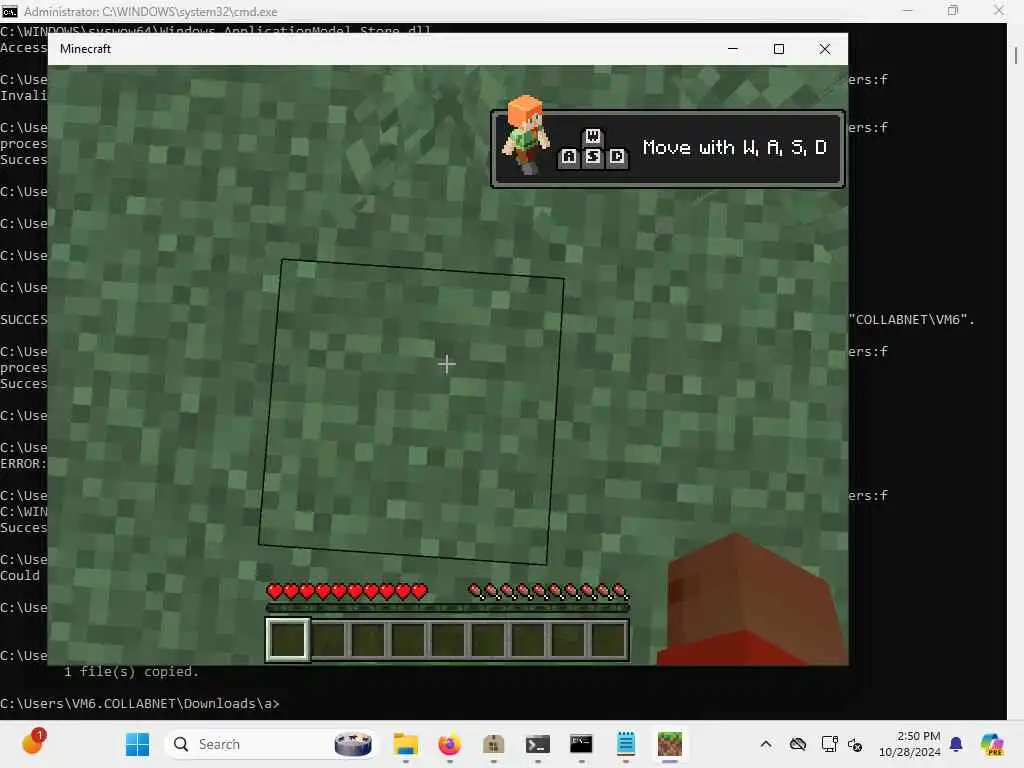Open File Explorer from the taskbar
The image size is (1024, 768).
pos(406,744)
